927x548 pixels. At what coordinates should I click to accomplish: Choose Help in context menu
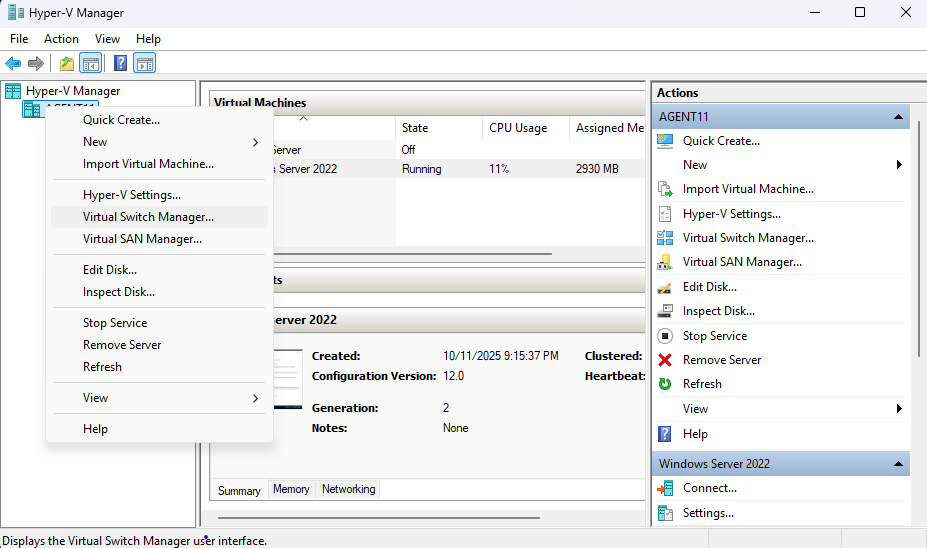pyautogui.click(x=159, y=429)
